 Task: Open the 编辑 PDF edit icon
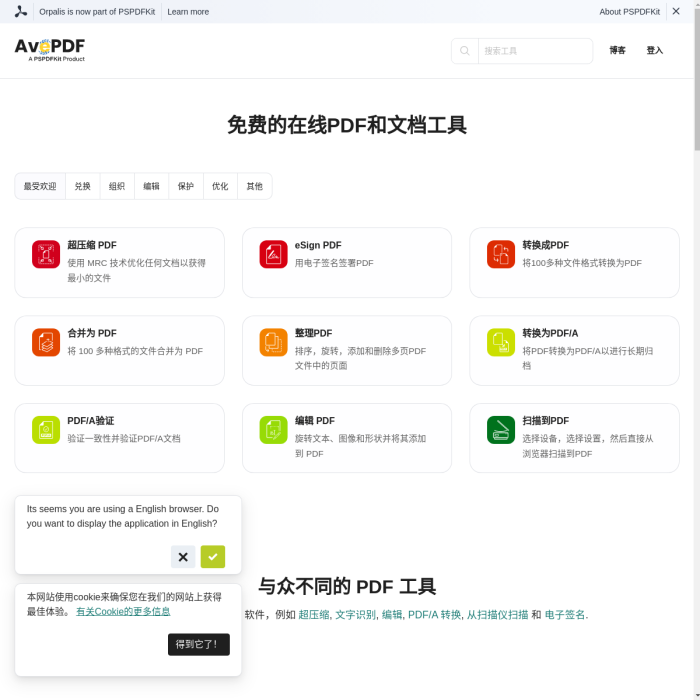[x=273, y=430]
